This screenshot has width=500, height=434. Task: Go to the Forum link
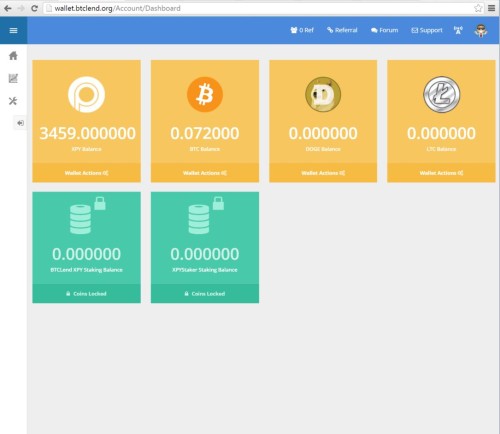point(385,30)
